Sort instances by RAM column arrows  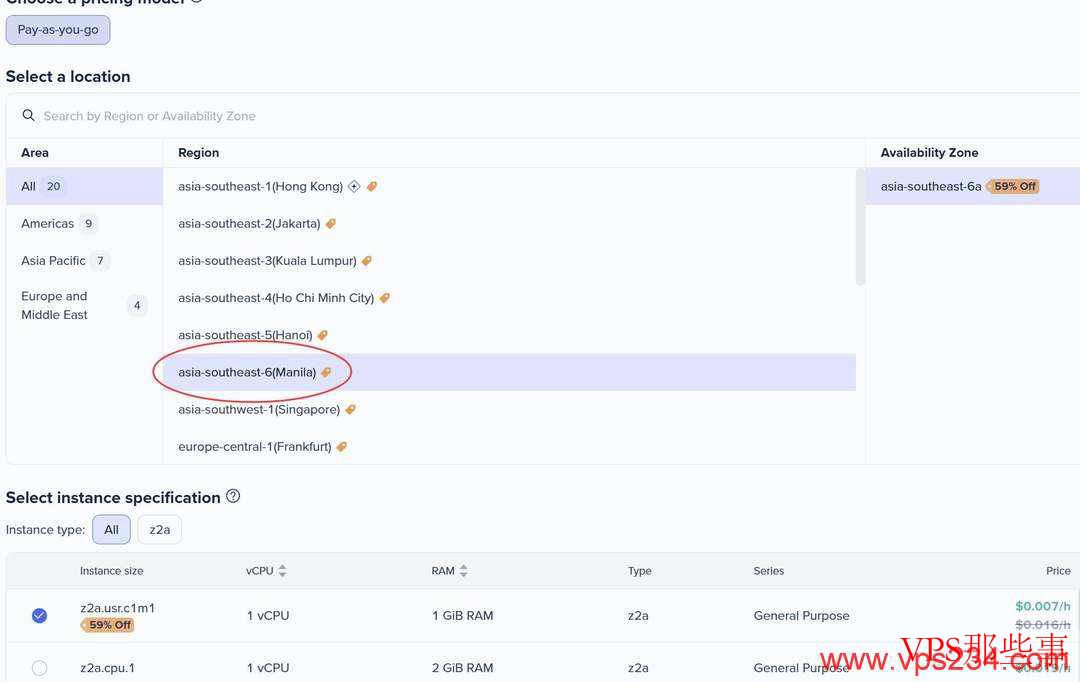[464, 571]
